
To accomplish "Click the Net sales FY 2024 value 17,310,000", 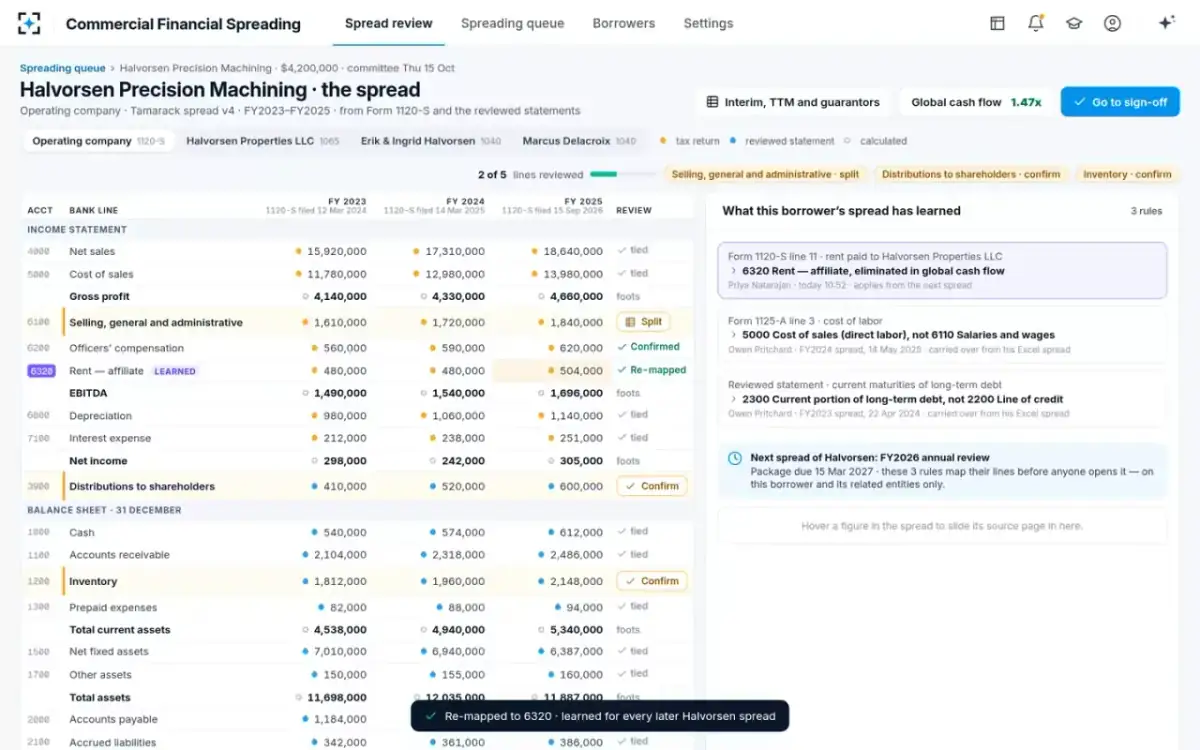I will pyautogui.click(x=455, y=251).
